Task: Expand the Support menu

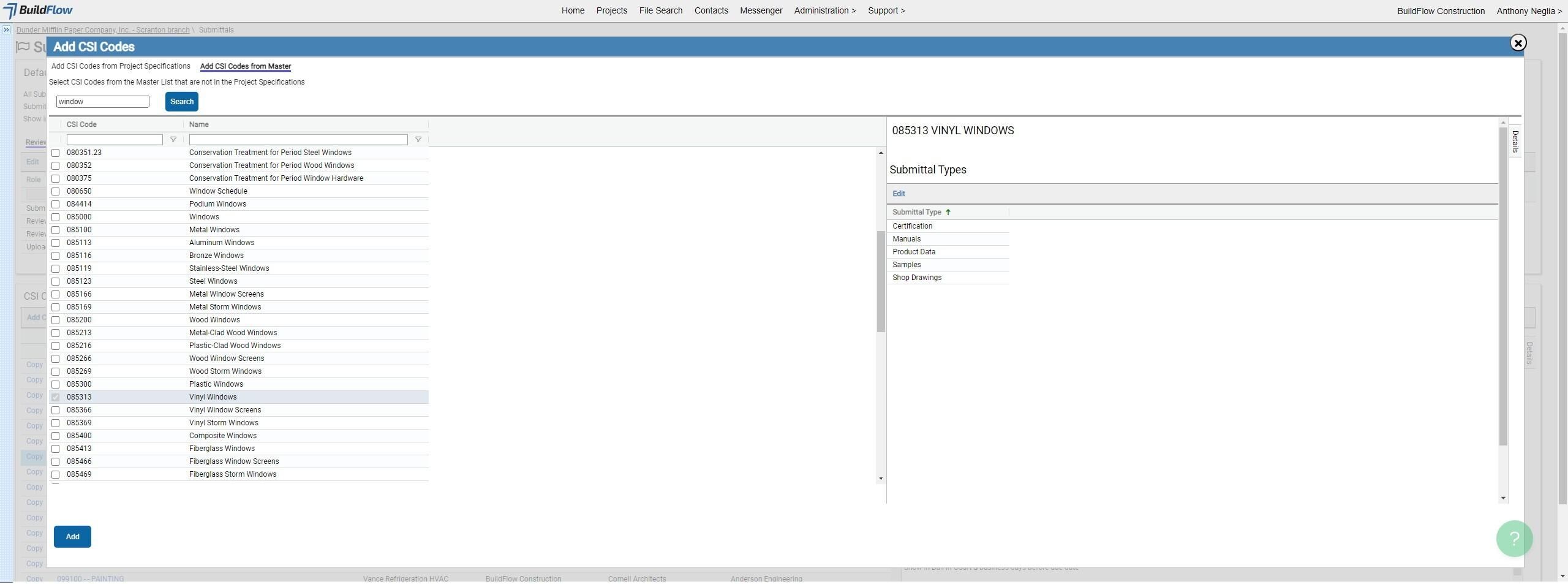Action: pyautogui.click(x=886, y=10)
